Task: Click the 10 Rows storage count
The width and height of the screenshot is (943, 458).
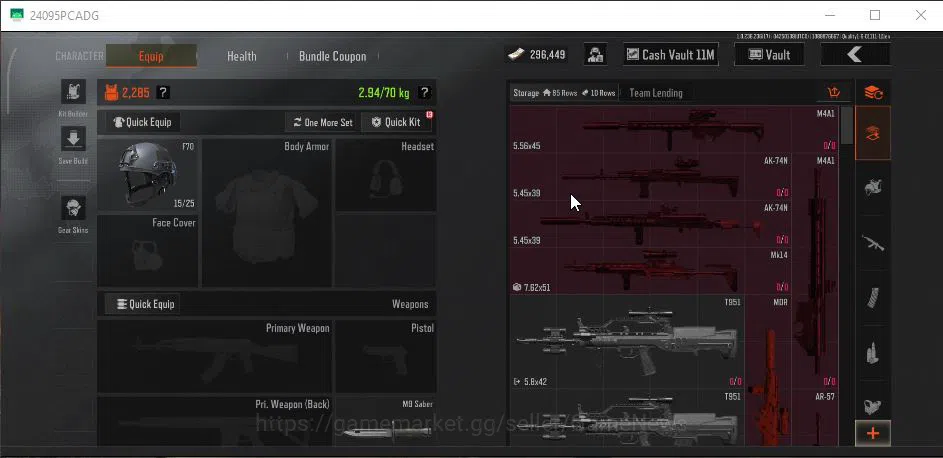Action: pos(598,93)
